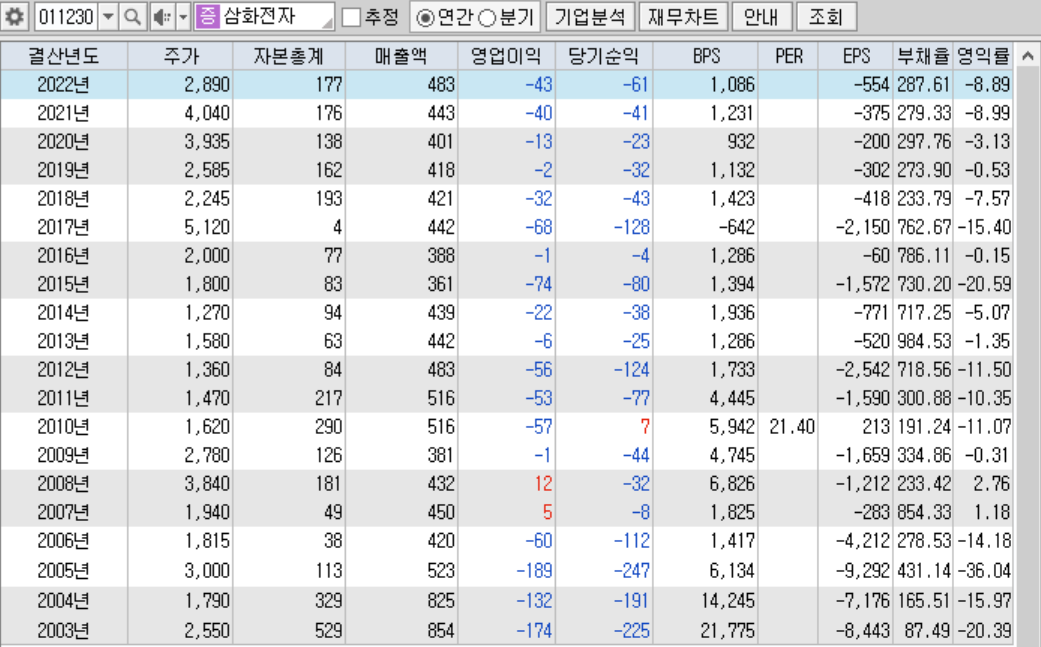Select the 2003년 row
This screenshot has height=647, width=1041.
pyautogui.click(x=507, y=630)
